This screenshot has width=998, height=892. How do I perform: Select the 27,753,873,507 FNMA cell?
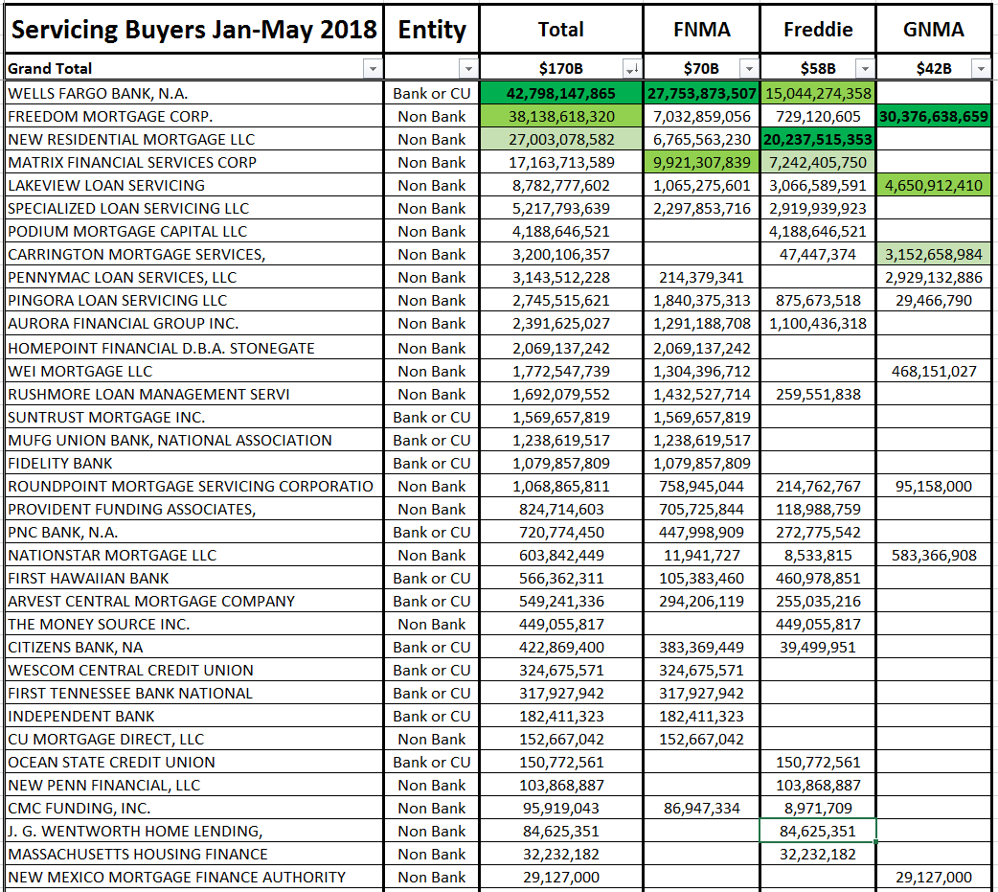point(701,94)
